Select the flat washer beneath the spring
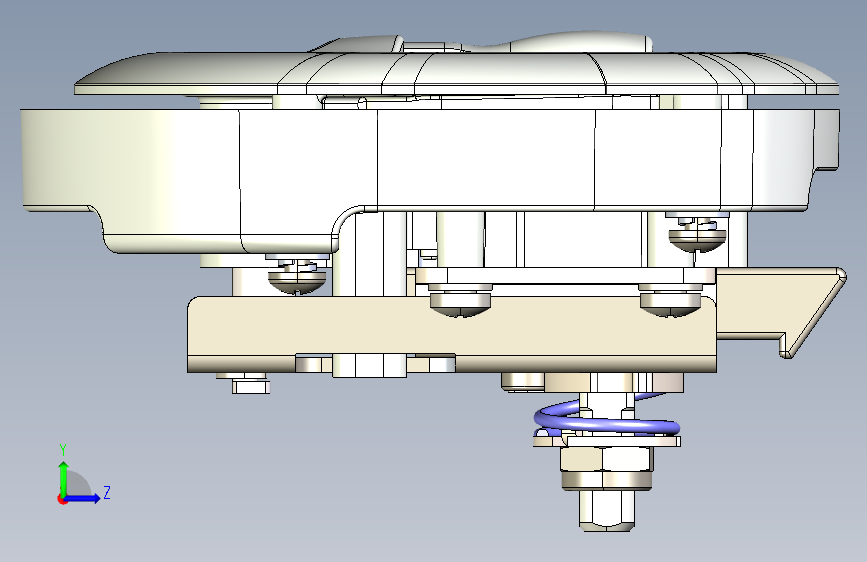The width and height of the screenshot is (867, 562). coord(607,441)
